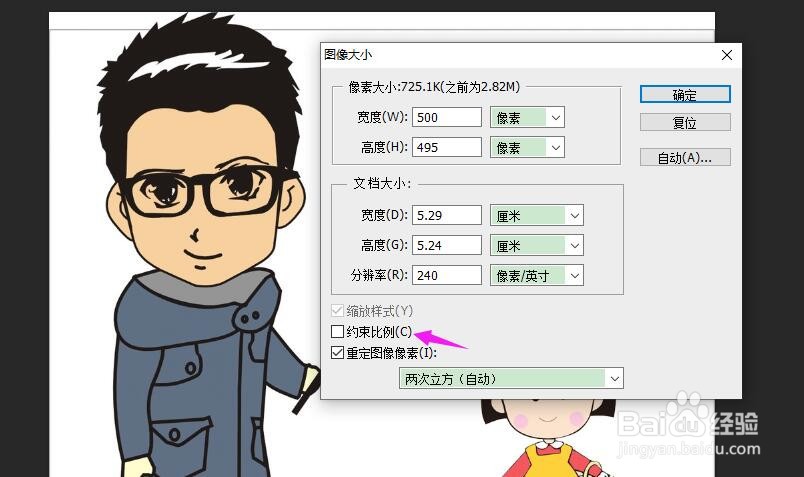Close the 图像大小 dialog
Viewport: 804px width, 477px height.
pos(727,55)
